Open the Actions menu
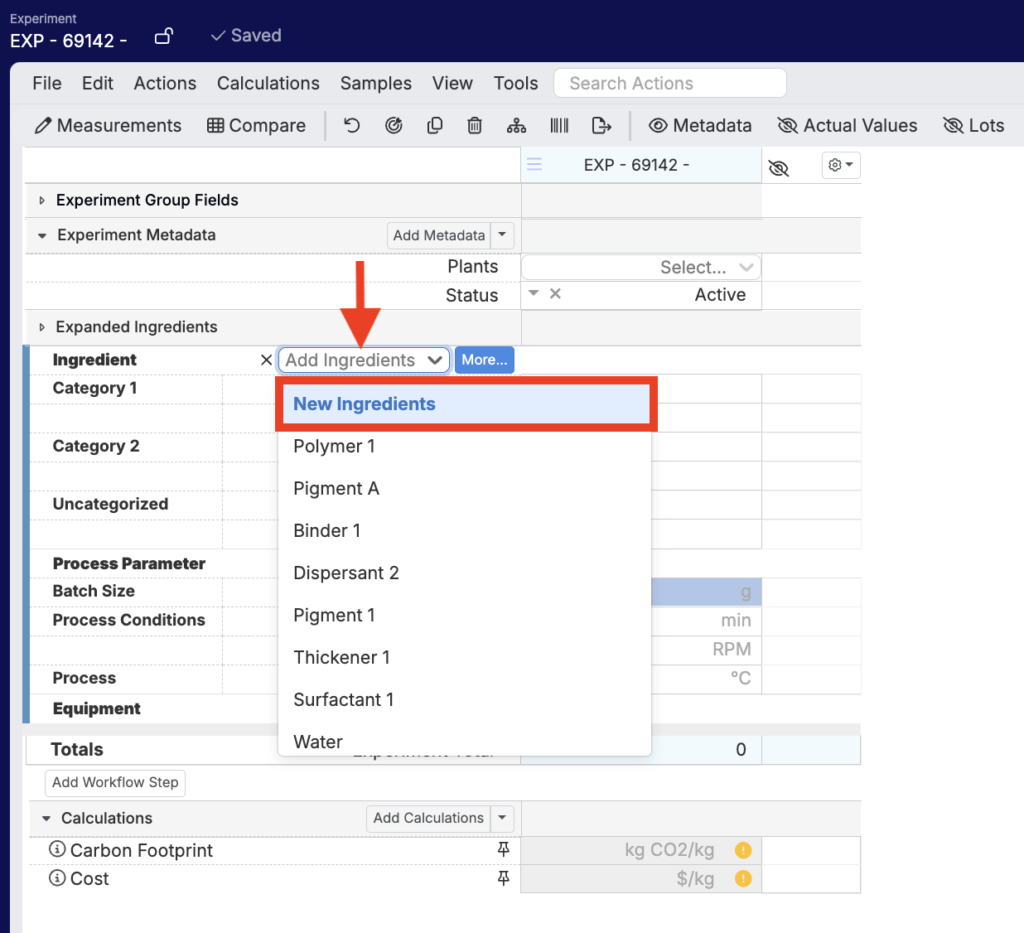1024x933 pixels. (x=165, y=84)
